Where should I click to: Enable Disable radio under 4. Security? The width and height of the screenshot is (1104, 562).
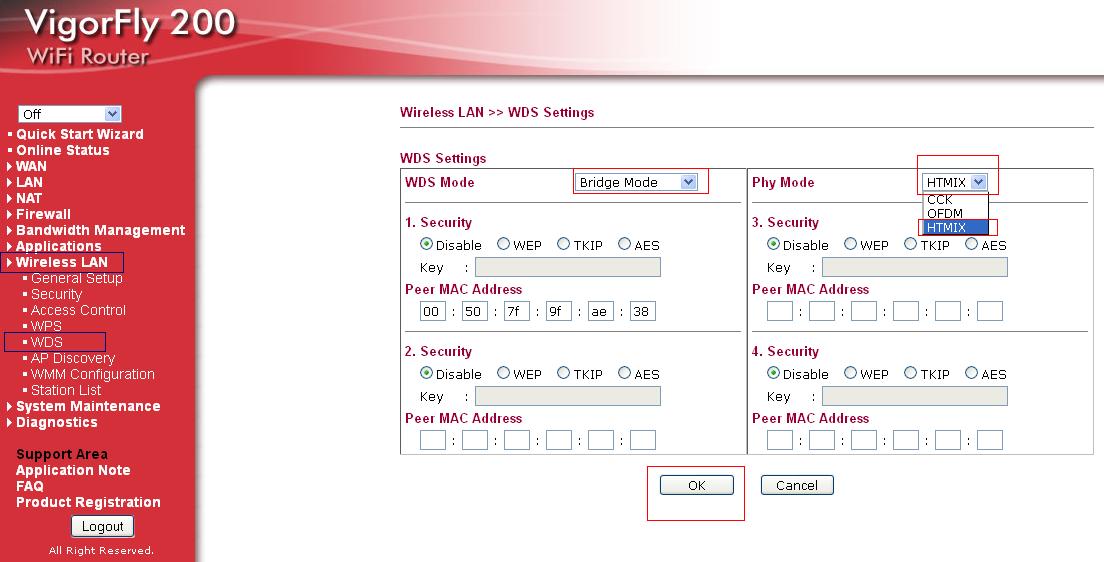[x=773, y=373]
